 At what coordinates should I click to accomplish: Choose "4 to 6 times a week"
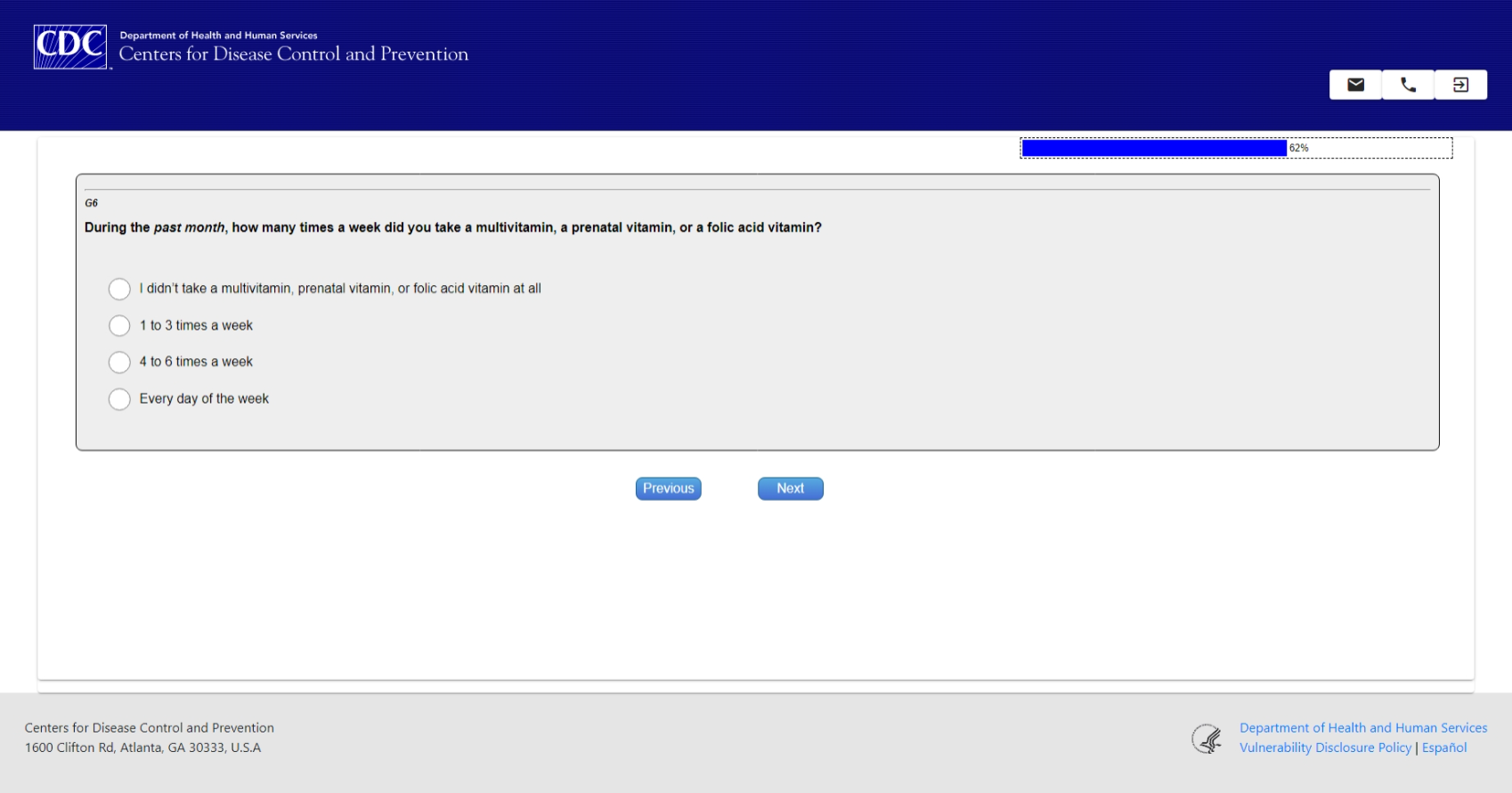click(119, 362)
